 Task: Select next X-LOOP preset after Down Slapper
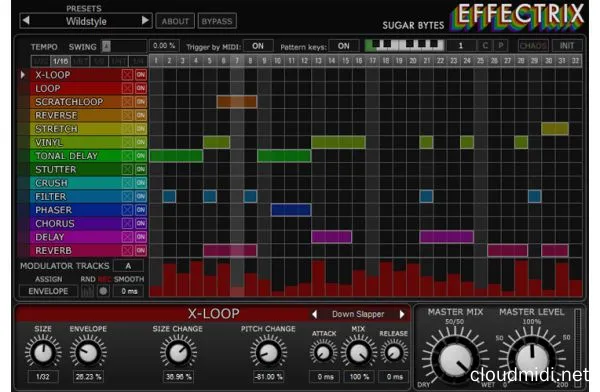tap(402, 314)
